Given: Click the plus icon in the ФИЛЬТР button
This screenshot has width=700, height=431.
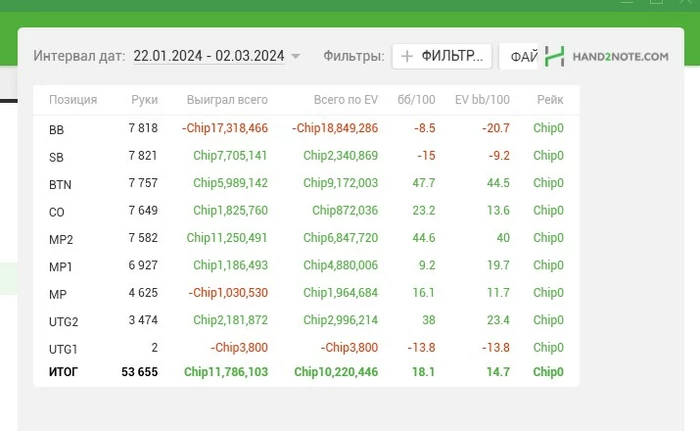Looking at the screenshot, I should (x=407, y=56).
